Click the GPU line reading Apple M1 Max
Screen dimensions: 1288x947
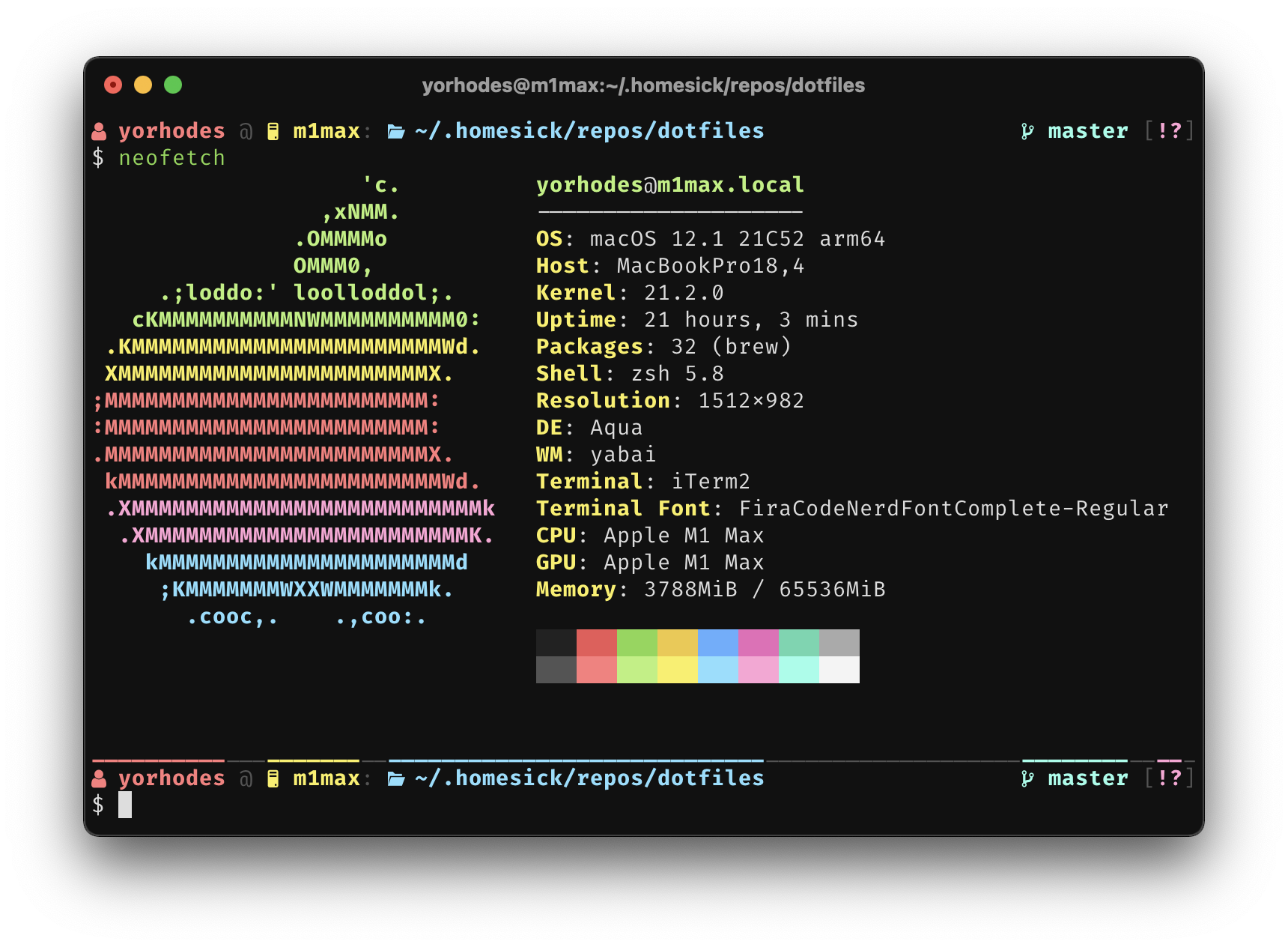pos(650,563)
